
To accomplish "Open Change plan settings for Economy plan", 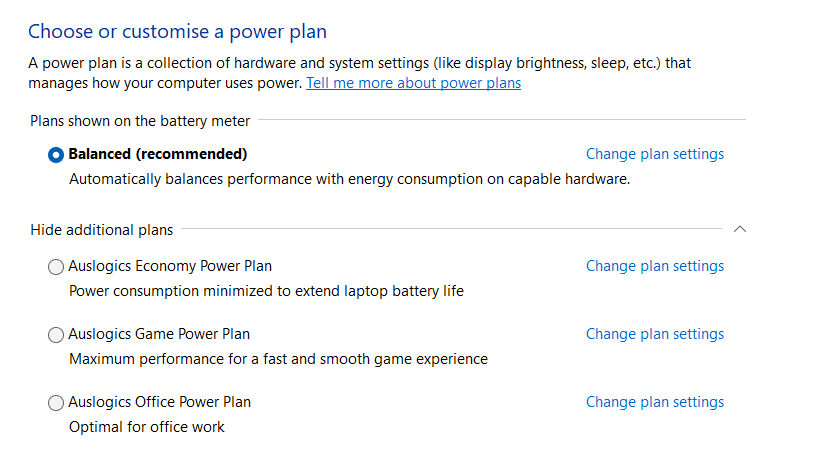I will click(654, 266).
